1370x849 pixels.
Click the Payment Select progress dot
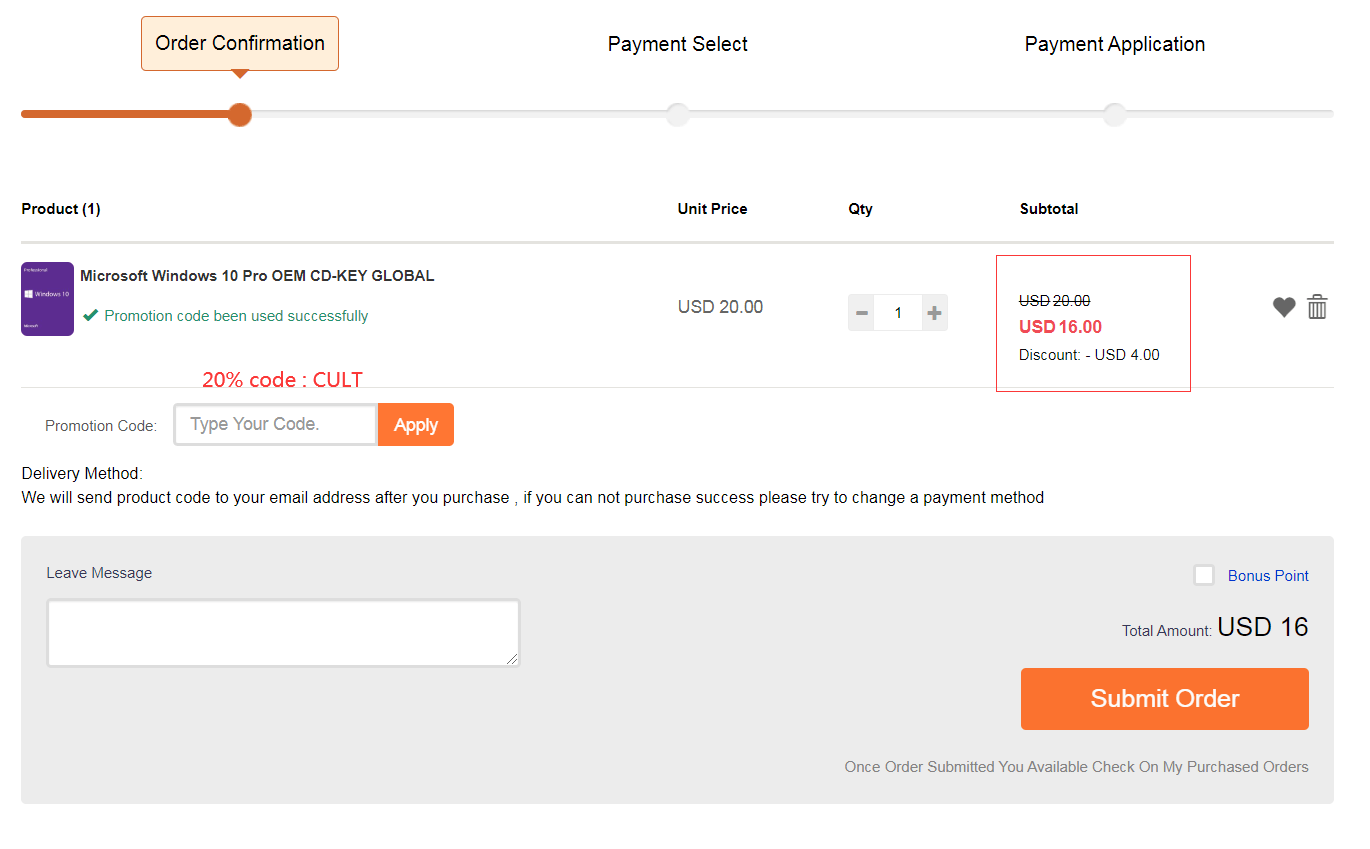click(677, 115)
